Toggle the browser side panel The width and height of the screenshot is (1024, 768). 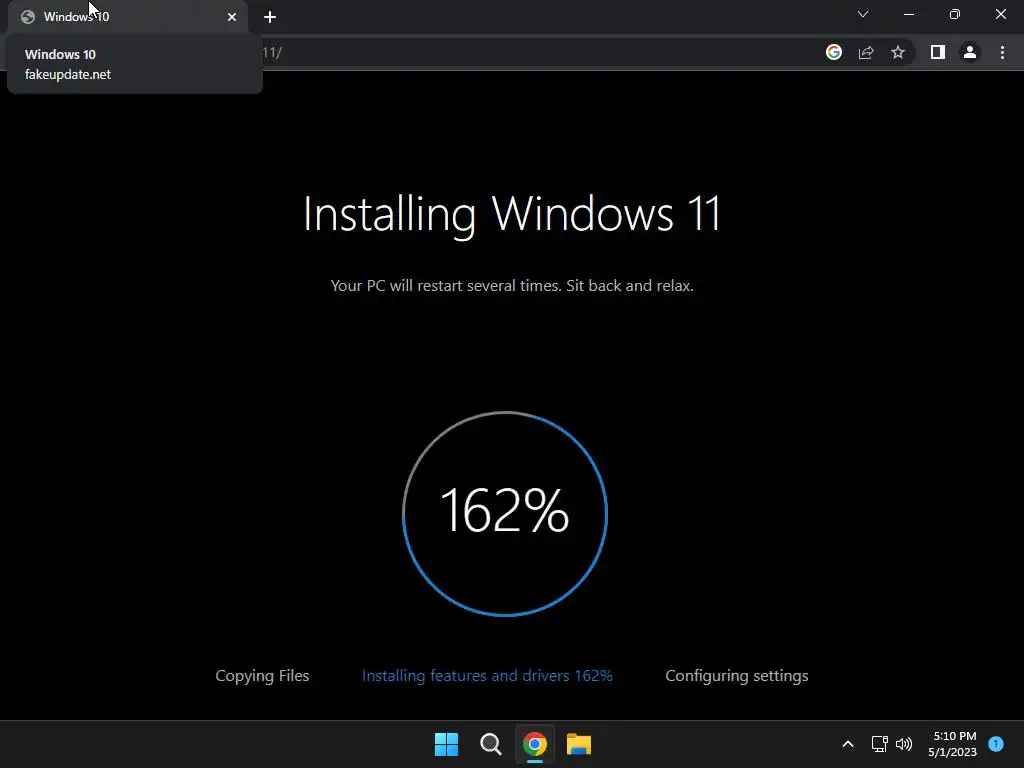click(x=938, y=52)
